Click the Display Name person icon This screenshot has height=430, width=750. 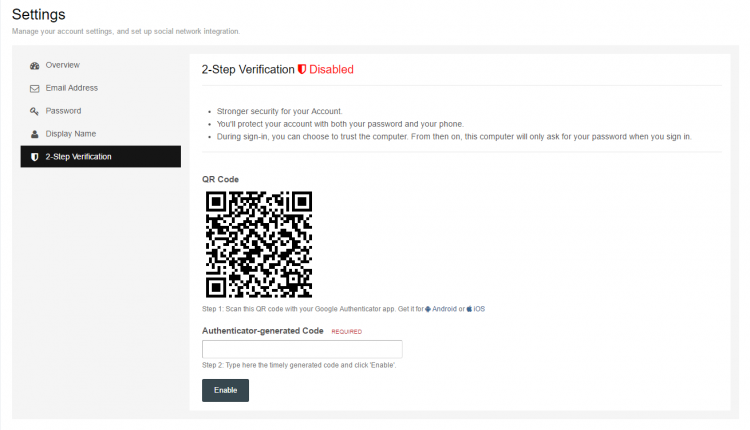(x=34, y=134)
